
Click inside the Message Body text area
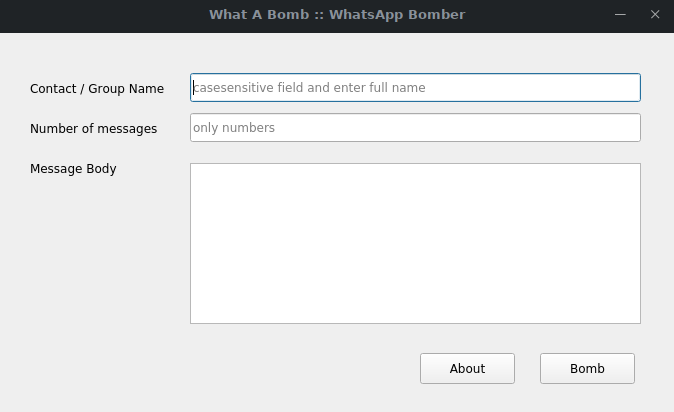pyautogui.click(x=415, y=243)
